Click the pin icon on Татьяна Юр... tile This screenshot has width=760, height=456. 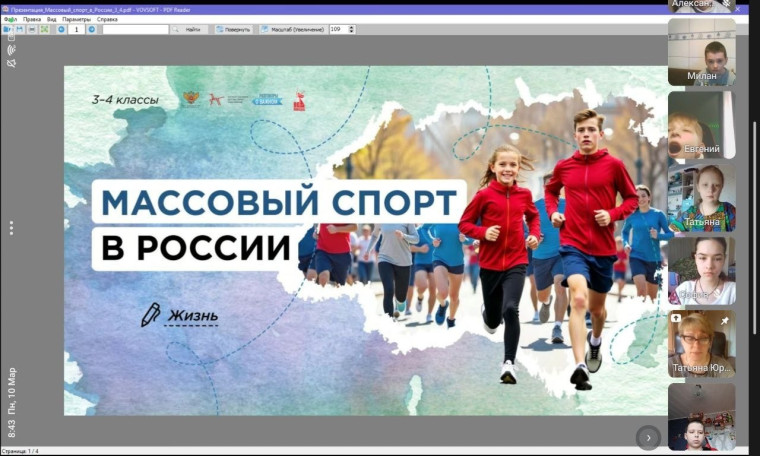pos(725,320)
